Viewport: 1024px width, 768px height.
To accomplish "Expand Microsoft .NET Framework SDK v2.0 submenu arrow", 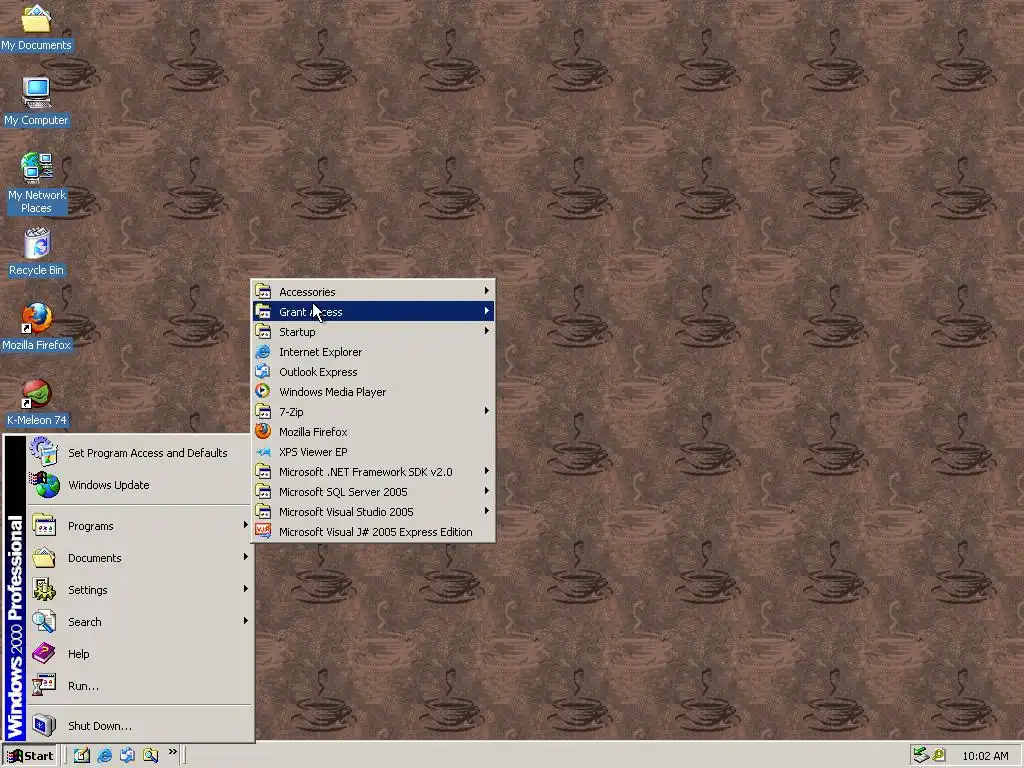I will tap(487, 471).
